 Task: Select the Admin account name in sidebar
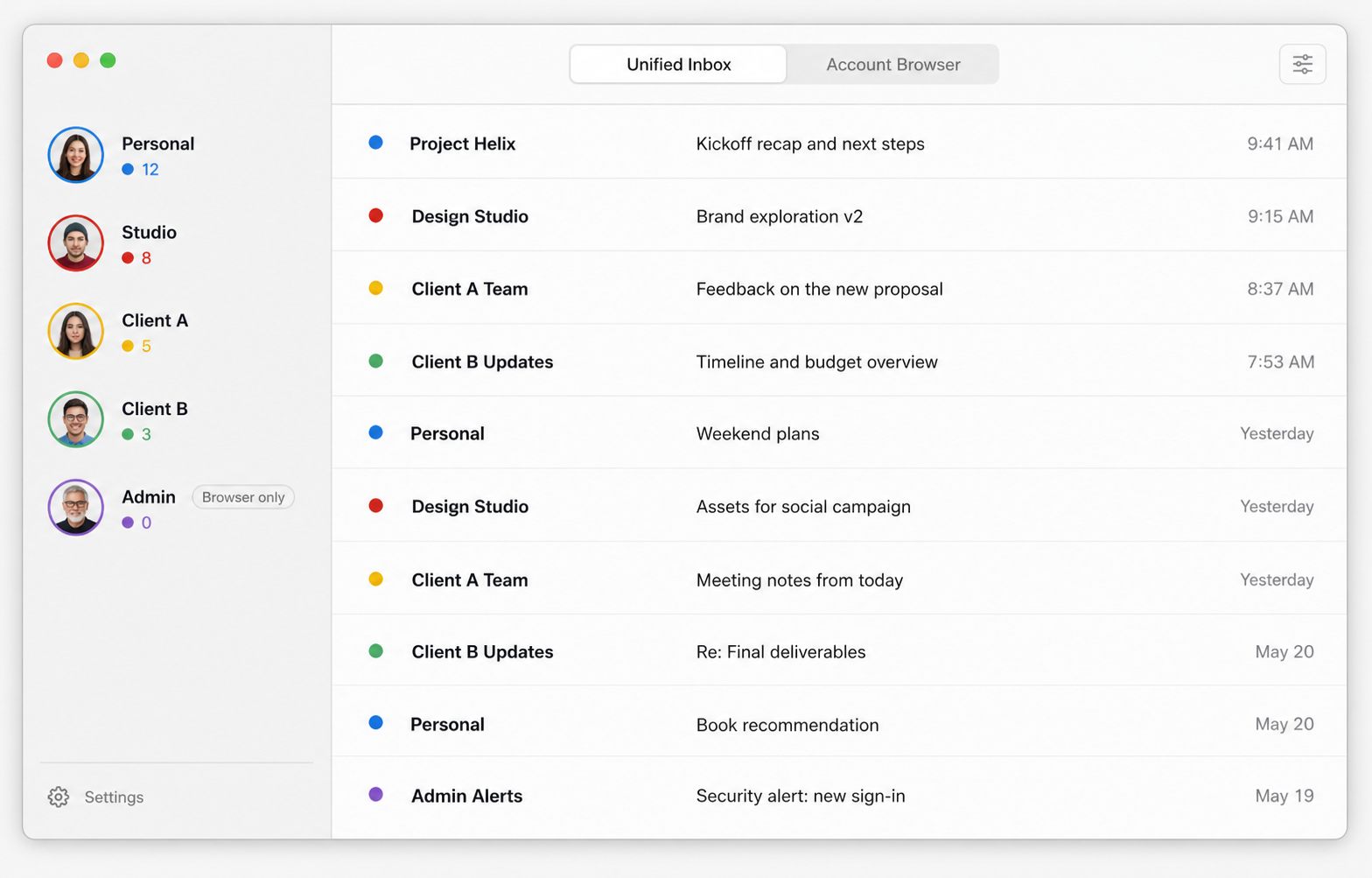click(x=149, y=497)
